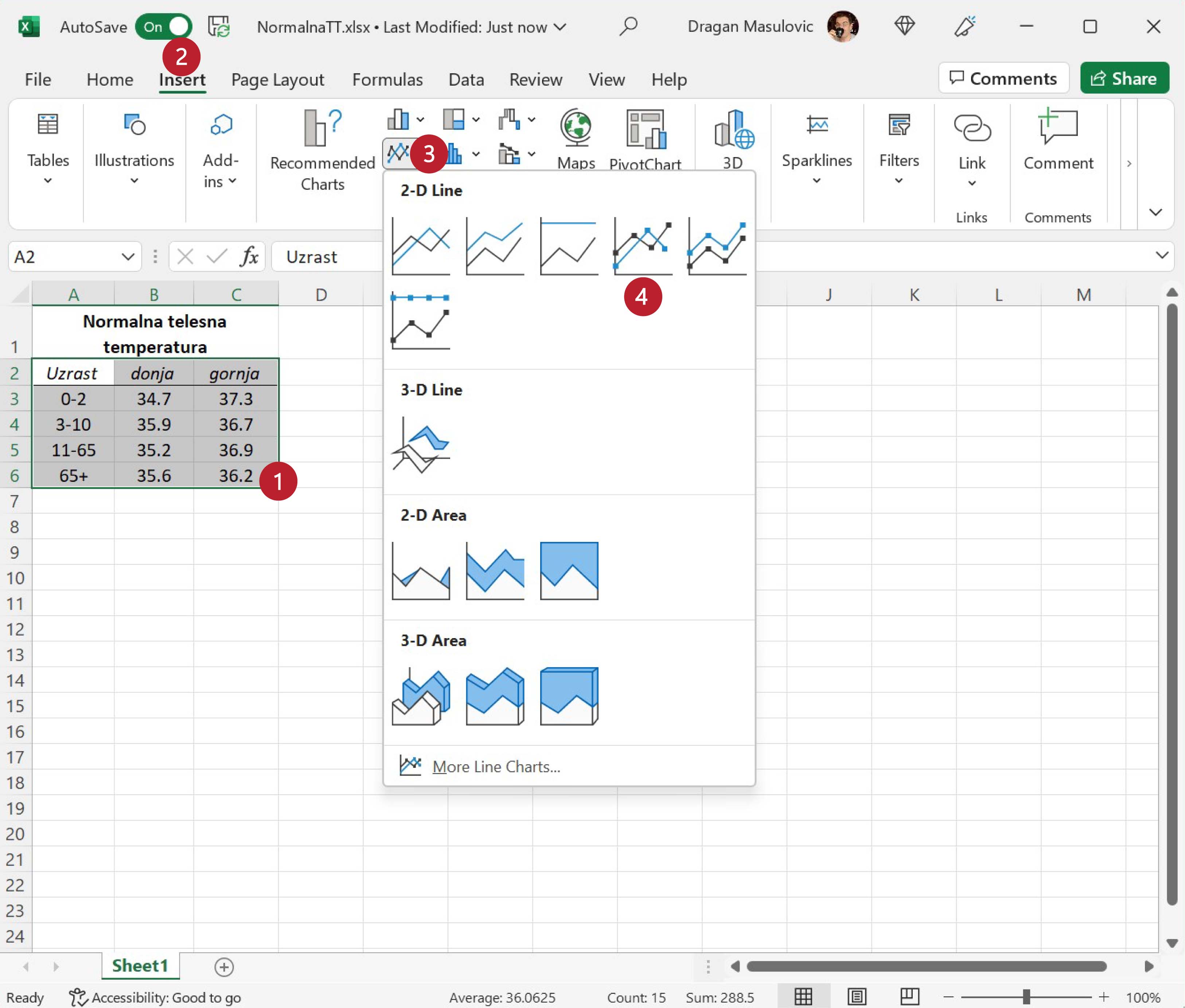
Task: Switch to the Sheet1 tab
Action: [x=140, y=966]
